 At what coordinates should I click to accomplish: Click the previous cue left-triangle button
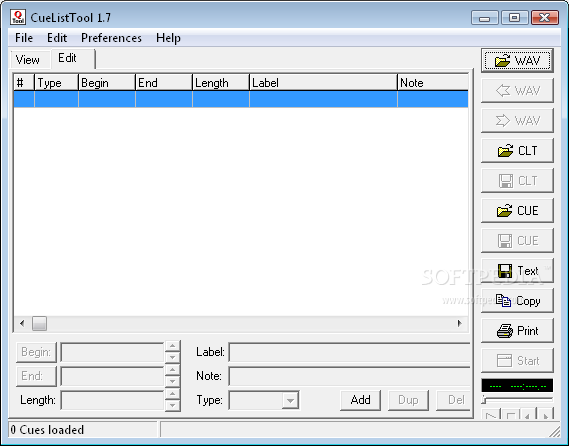click(527, 415)
